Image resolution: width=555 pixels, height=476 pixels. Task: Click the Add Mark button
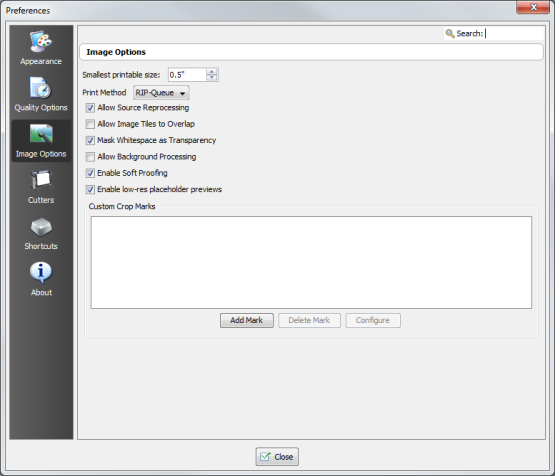[247, 320]
